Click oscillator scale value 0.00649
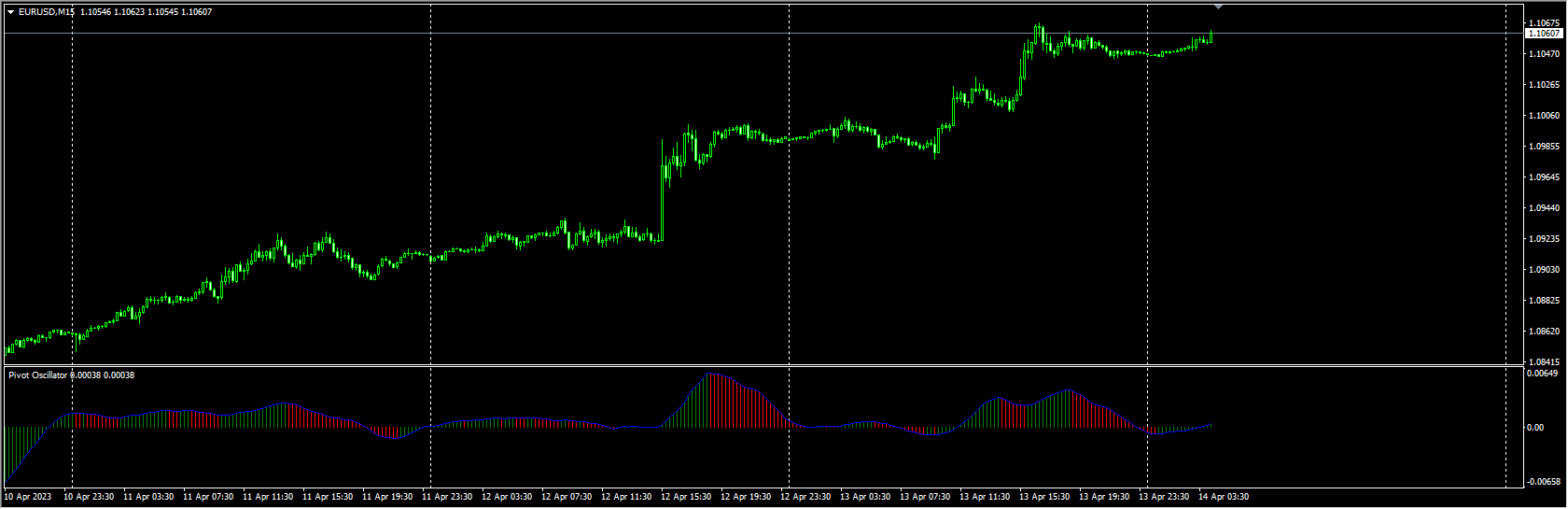The width and height of the screenshot is (1568, 509). (x=1542, y=374)
